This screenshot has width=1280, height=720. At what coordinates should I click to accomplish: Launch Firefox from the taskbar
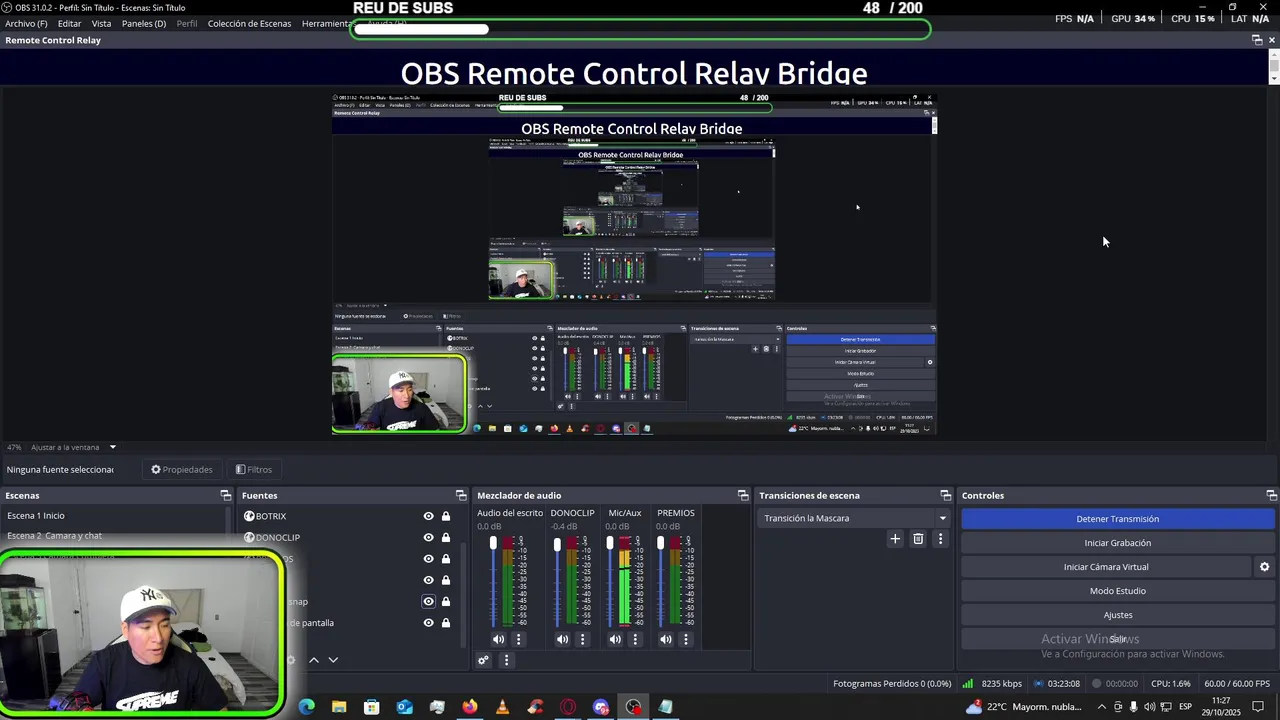point(470,707)
